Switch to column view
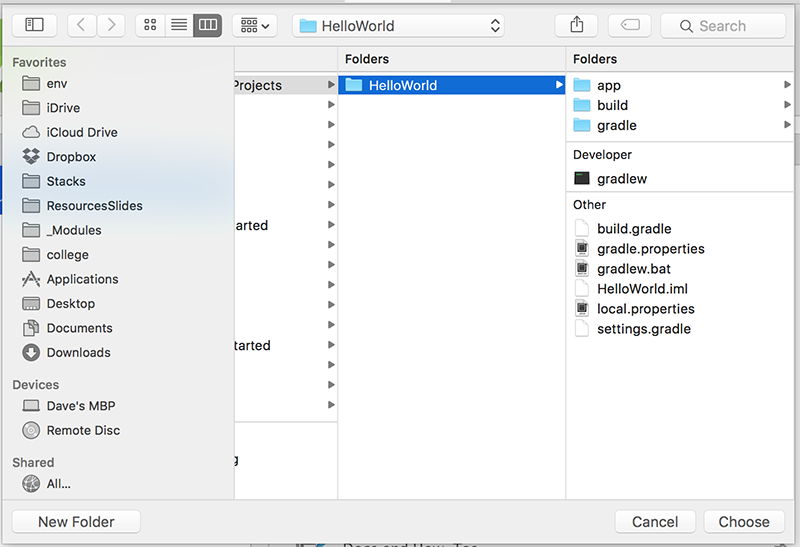800x547 pixels. pyautogui.click(x=208, y=25)
